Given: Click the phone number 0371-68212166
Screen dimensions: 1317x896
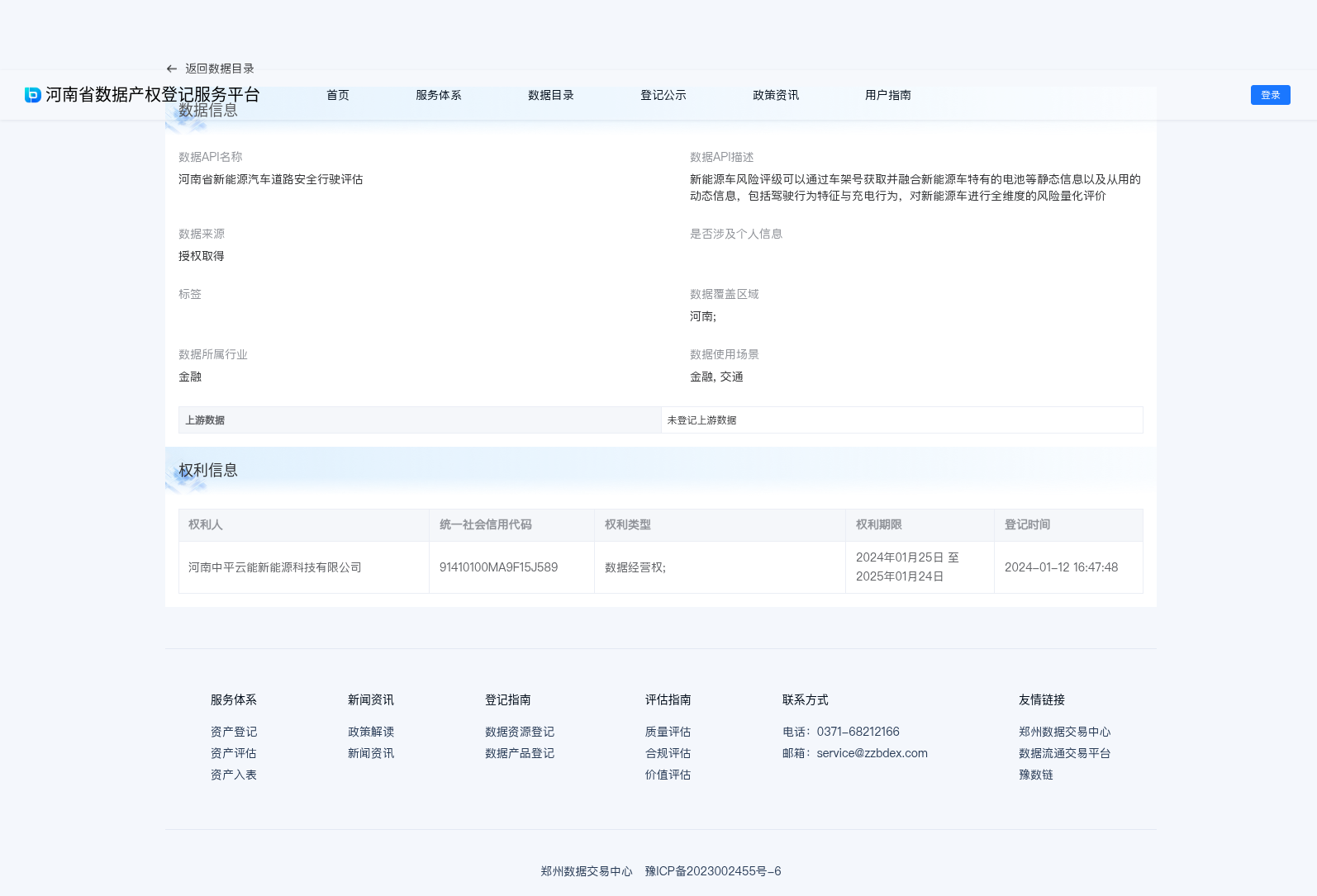Looking at the screenshot, I should (858, 732).
